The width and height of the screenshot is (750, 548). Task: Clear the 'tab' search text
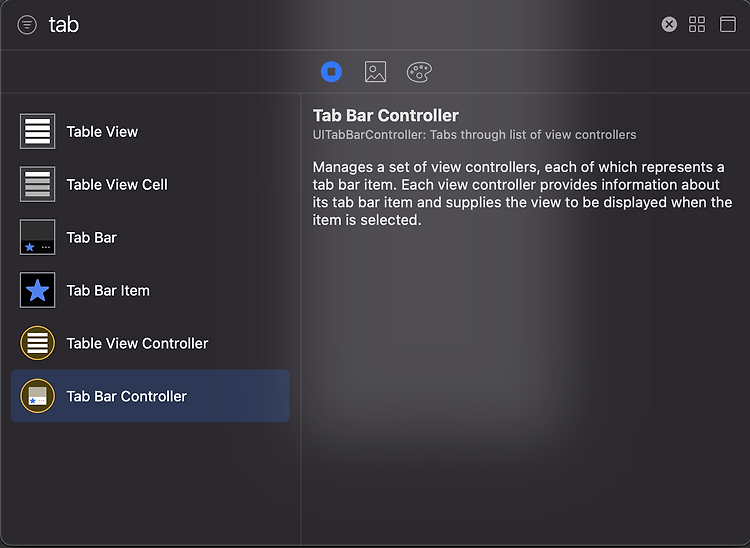669,24
